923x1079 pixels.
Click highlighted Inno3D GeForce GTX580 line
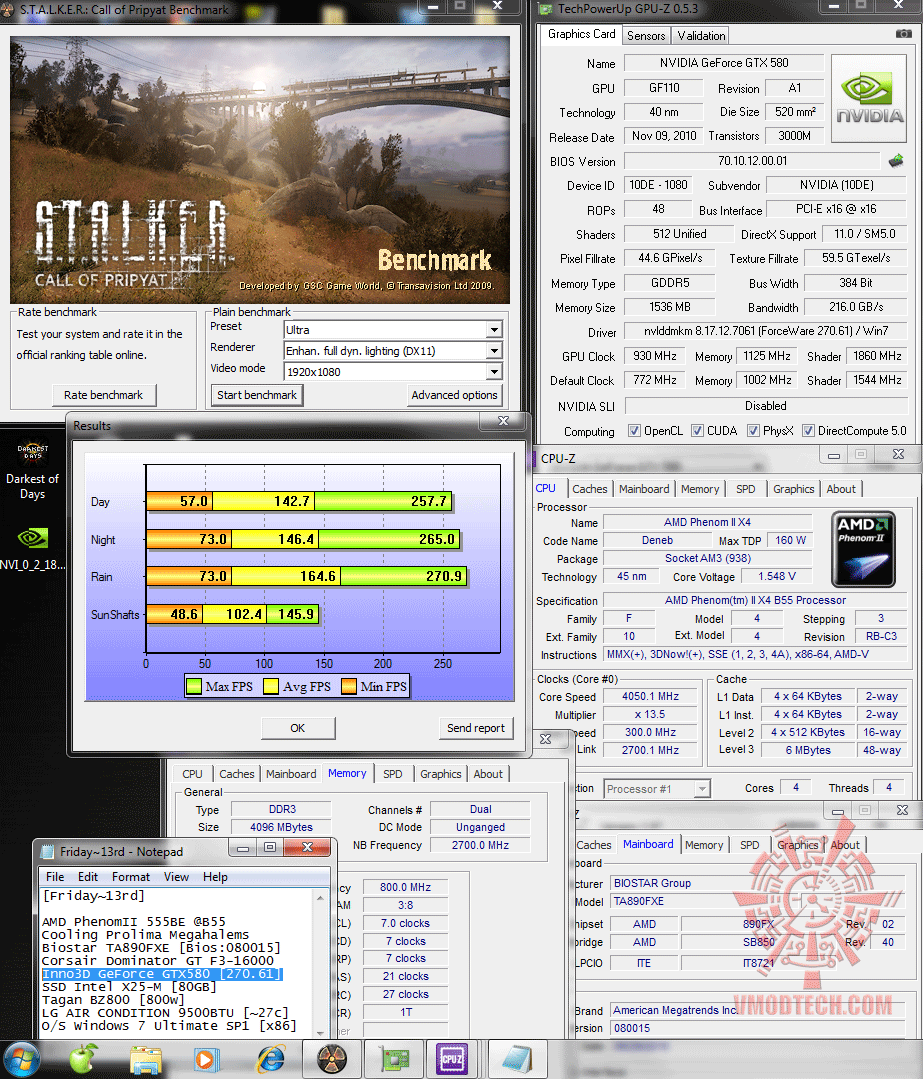162,974
